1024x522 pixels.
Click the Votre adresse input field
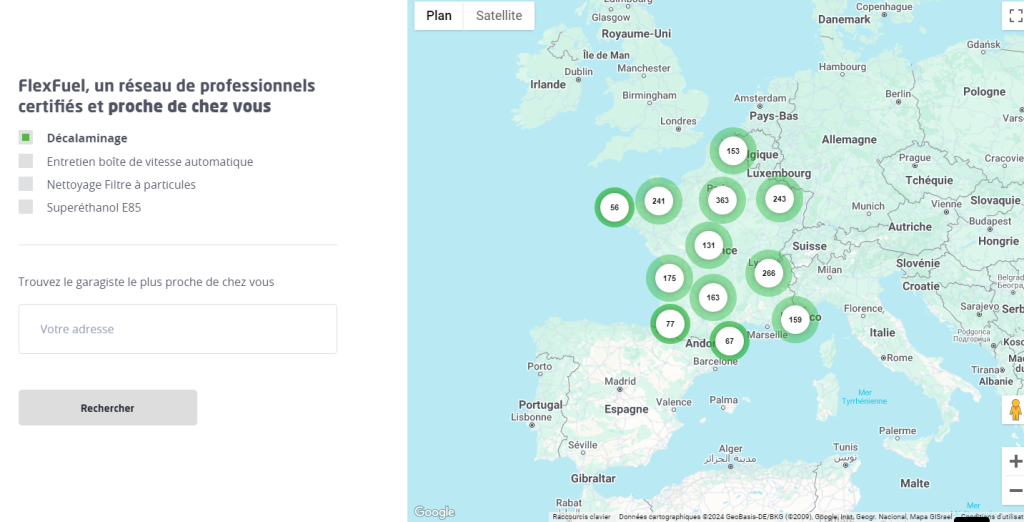pos(178,329)
